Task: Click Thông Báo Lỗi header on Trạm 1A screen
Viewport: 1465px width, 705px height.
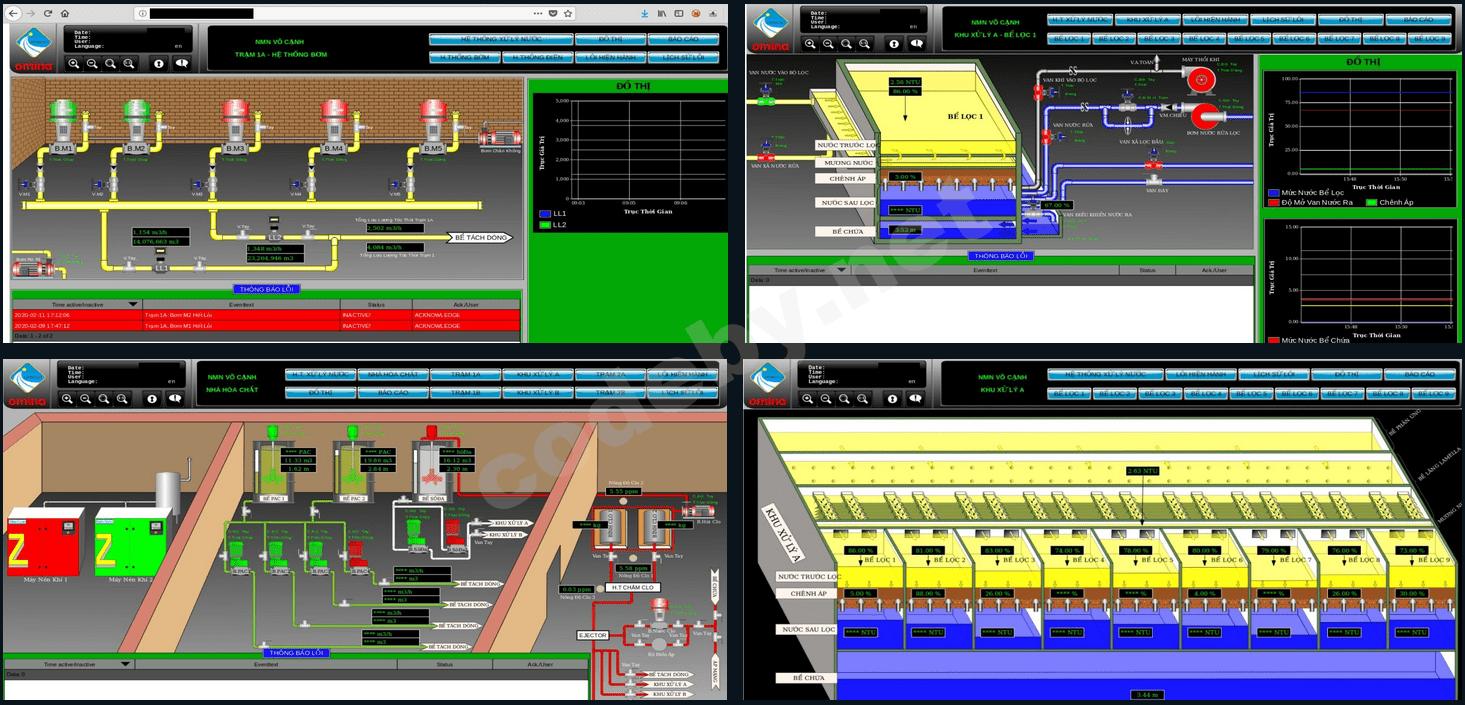Action: click(266, 289)
